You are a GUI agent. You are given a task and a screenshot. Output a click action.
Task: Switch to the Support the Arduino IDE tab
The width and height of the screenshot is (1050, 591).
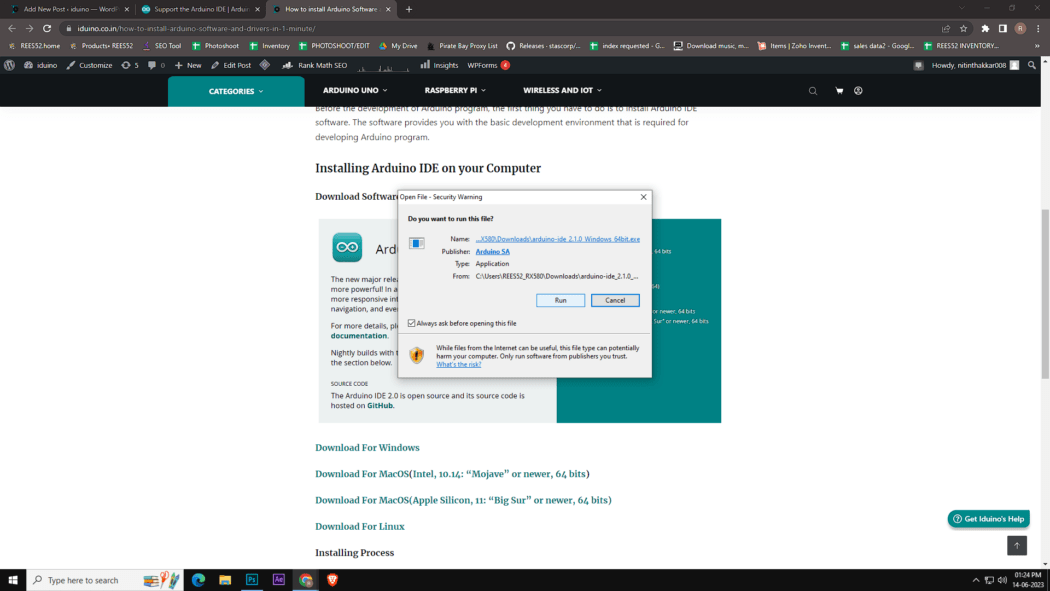point(196,9)
